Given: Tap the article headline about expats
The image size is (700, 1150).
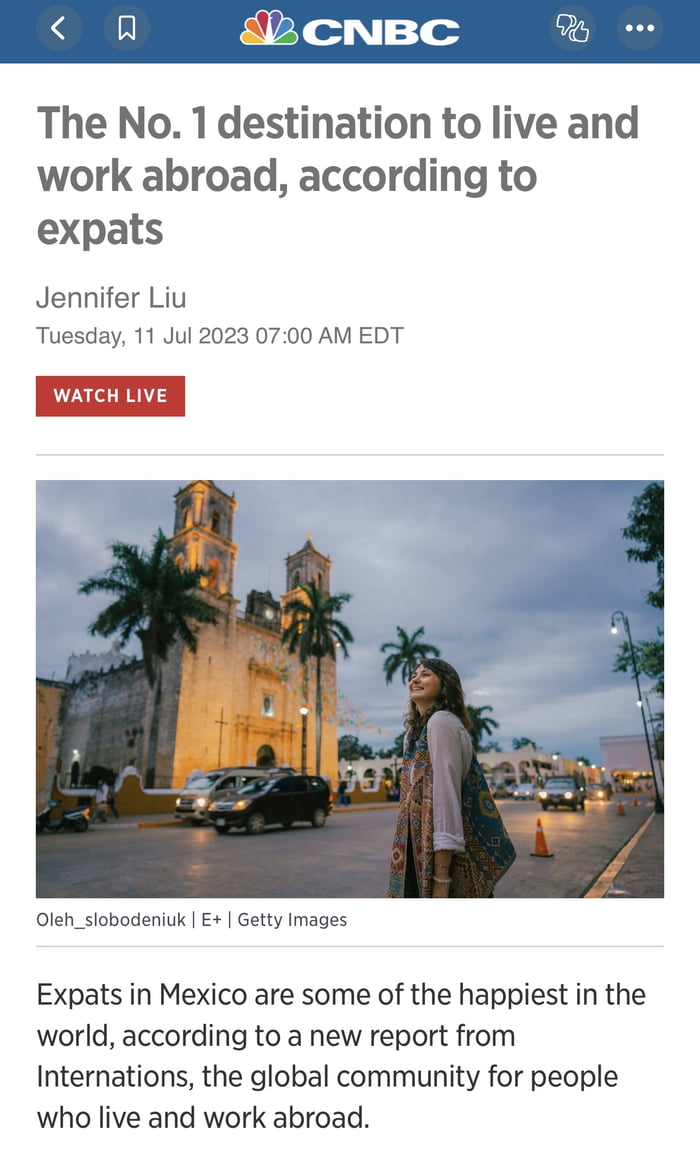Looking at the screenshot, I should click(338, 176).
